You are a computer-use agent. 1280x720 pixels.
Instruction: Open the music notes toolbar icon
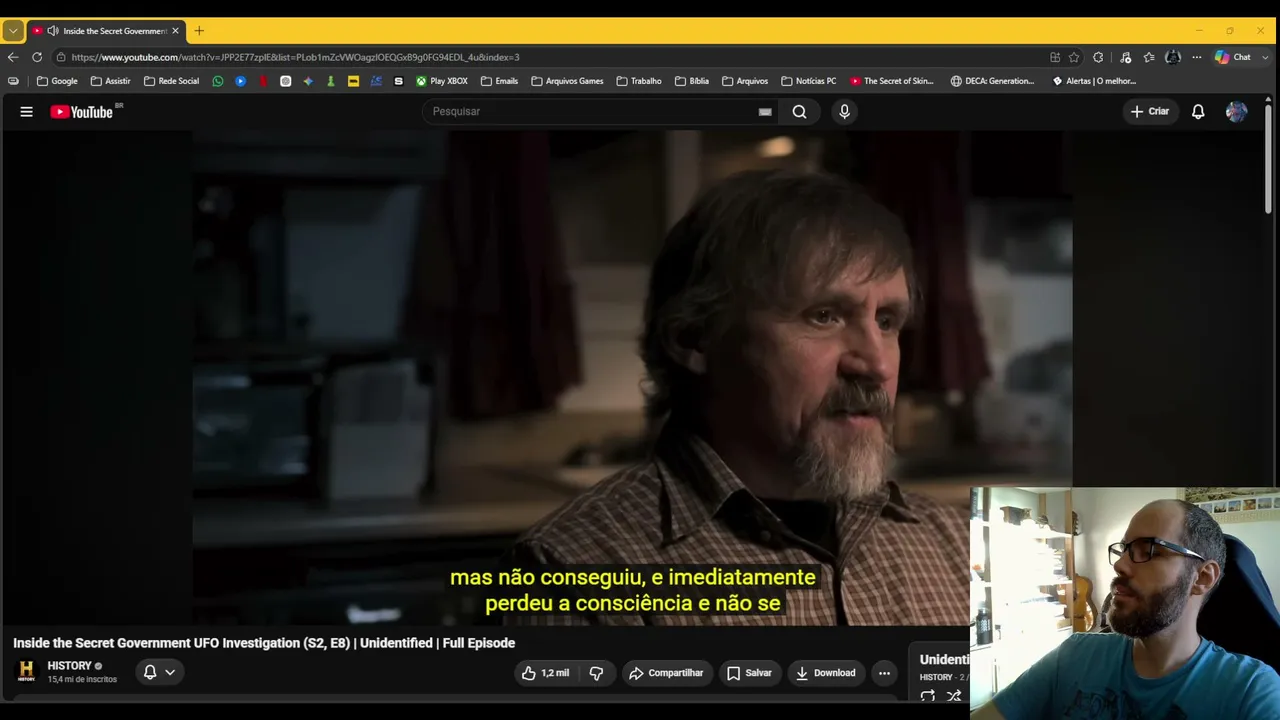[x=1125, y=57]
